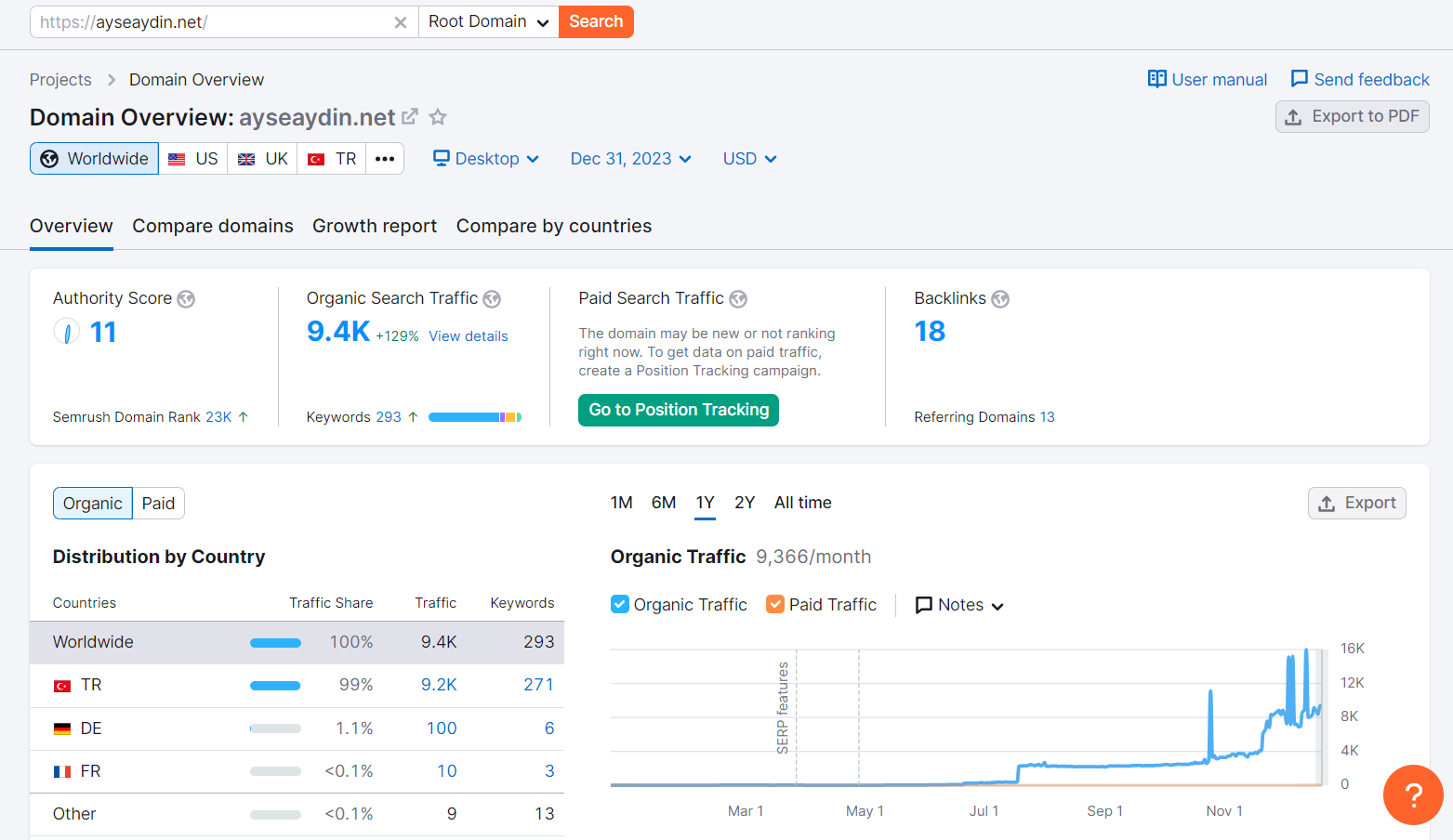Set chart range to 6M
1453x840 pixels.
[x=664, y=503]
